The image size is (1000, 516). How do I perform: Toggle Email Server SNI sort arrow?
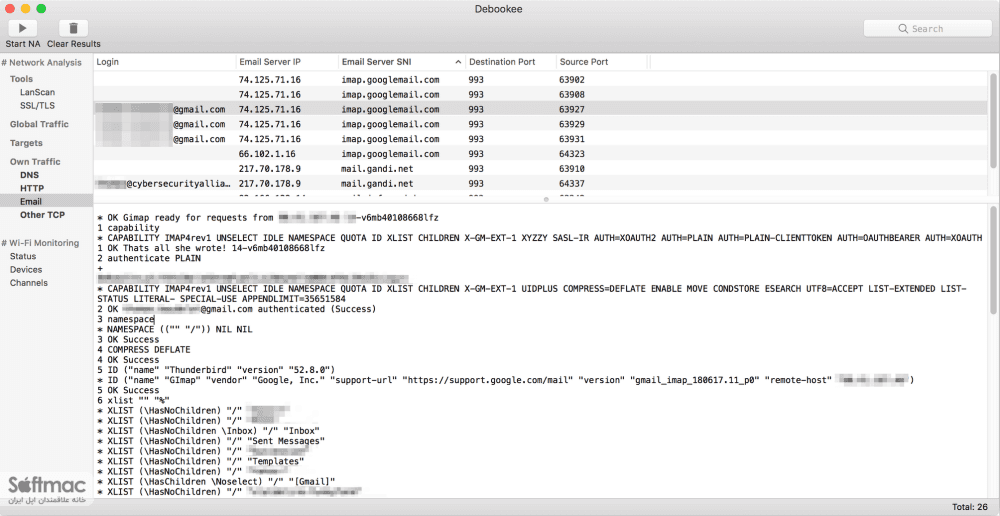click(x=458, y=63)
